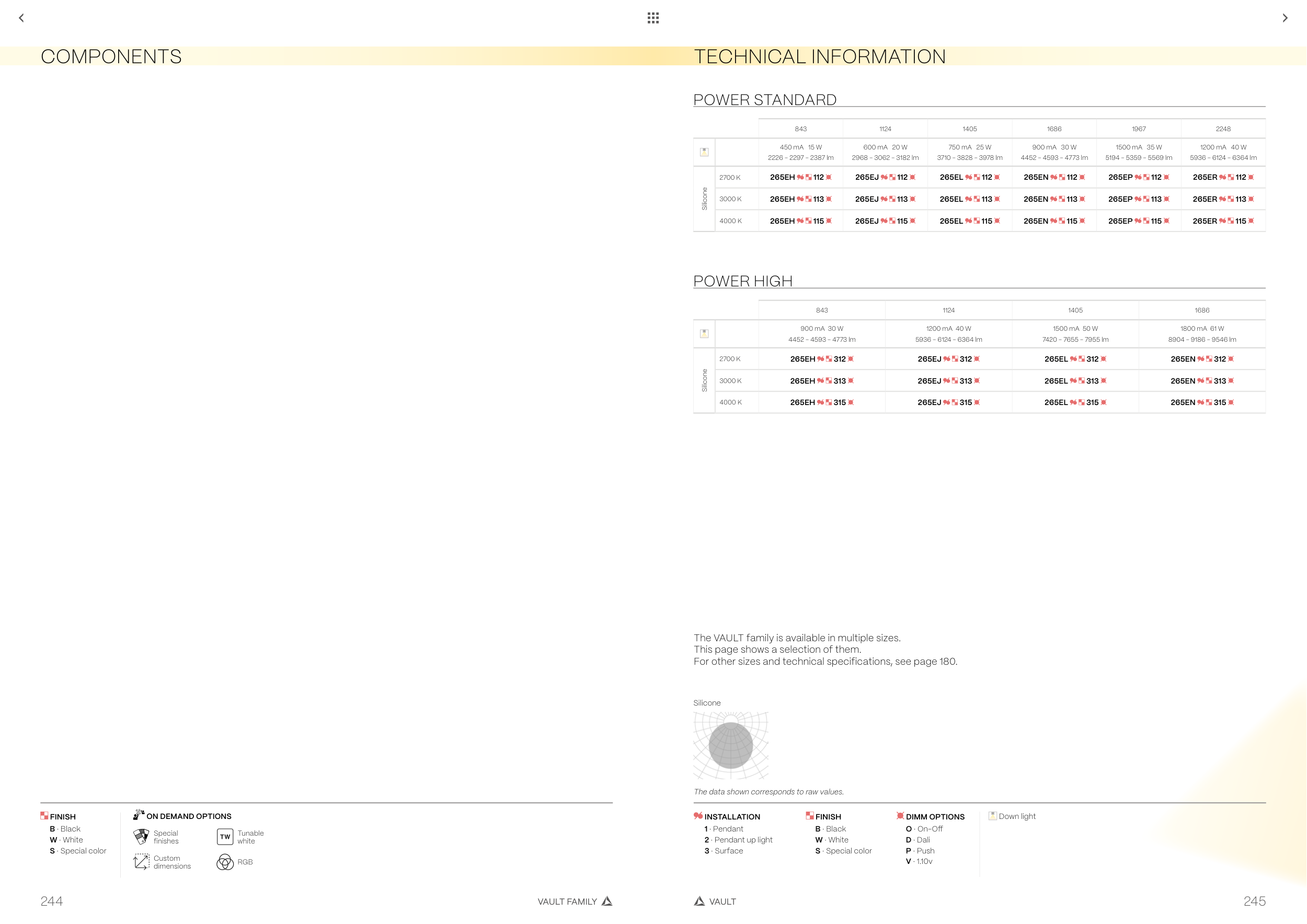Advance to the next page arrow
Screen dimensions: 1307x924
tap(1285, 18)
